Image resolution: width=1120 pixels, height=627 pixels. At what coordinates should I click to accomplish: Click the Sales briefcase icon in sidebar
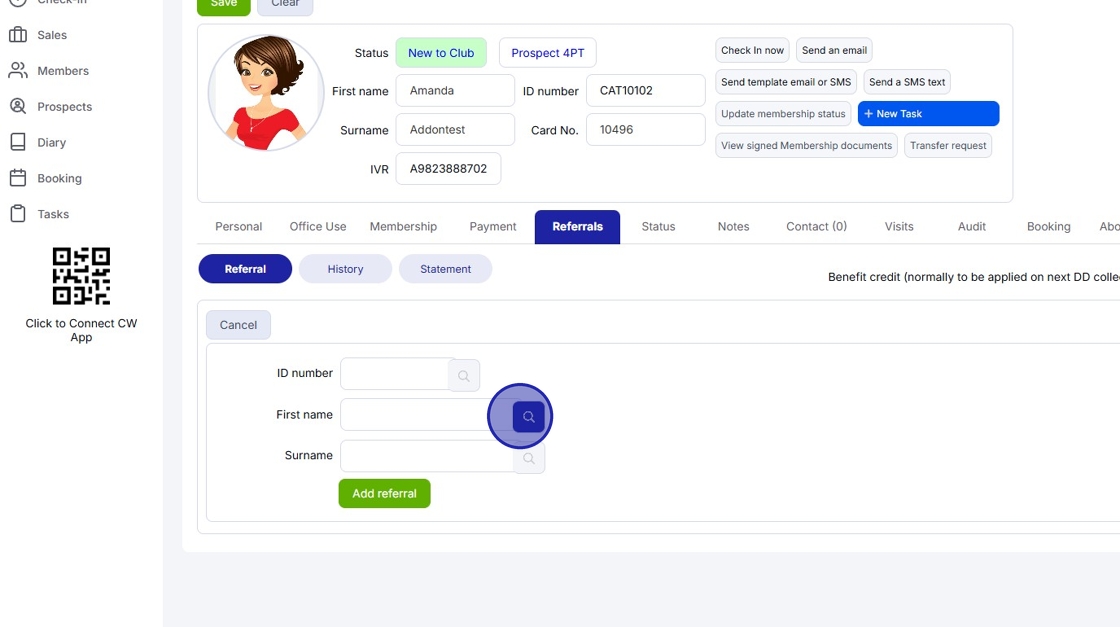click(18, 34)
